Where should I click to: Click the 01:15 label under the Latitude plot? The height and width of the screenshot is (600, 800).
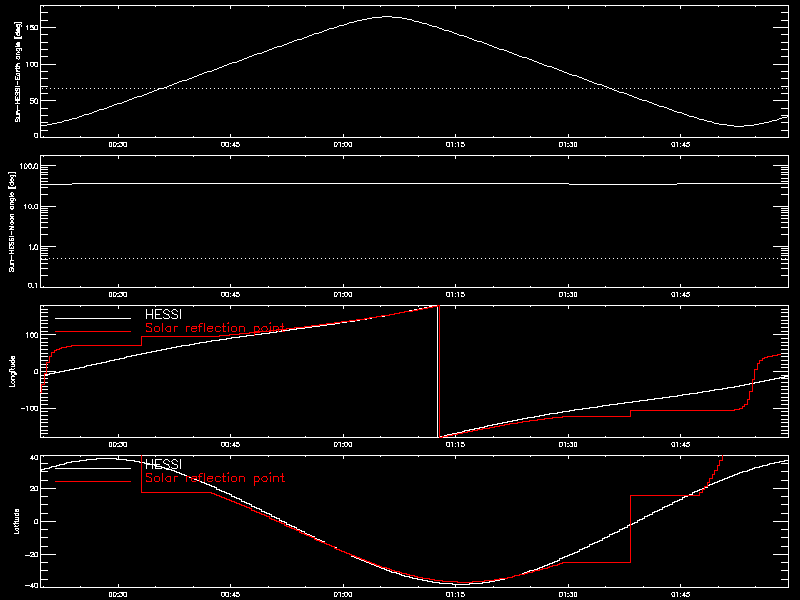coord(455,595)
